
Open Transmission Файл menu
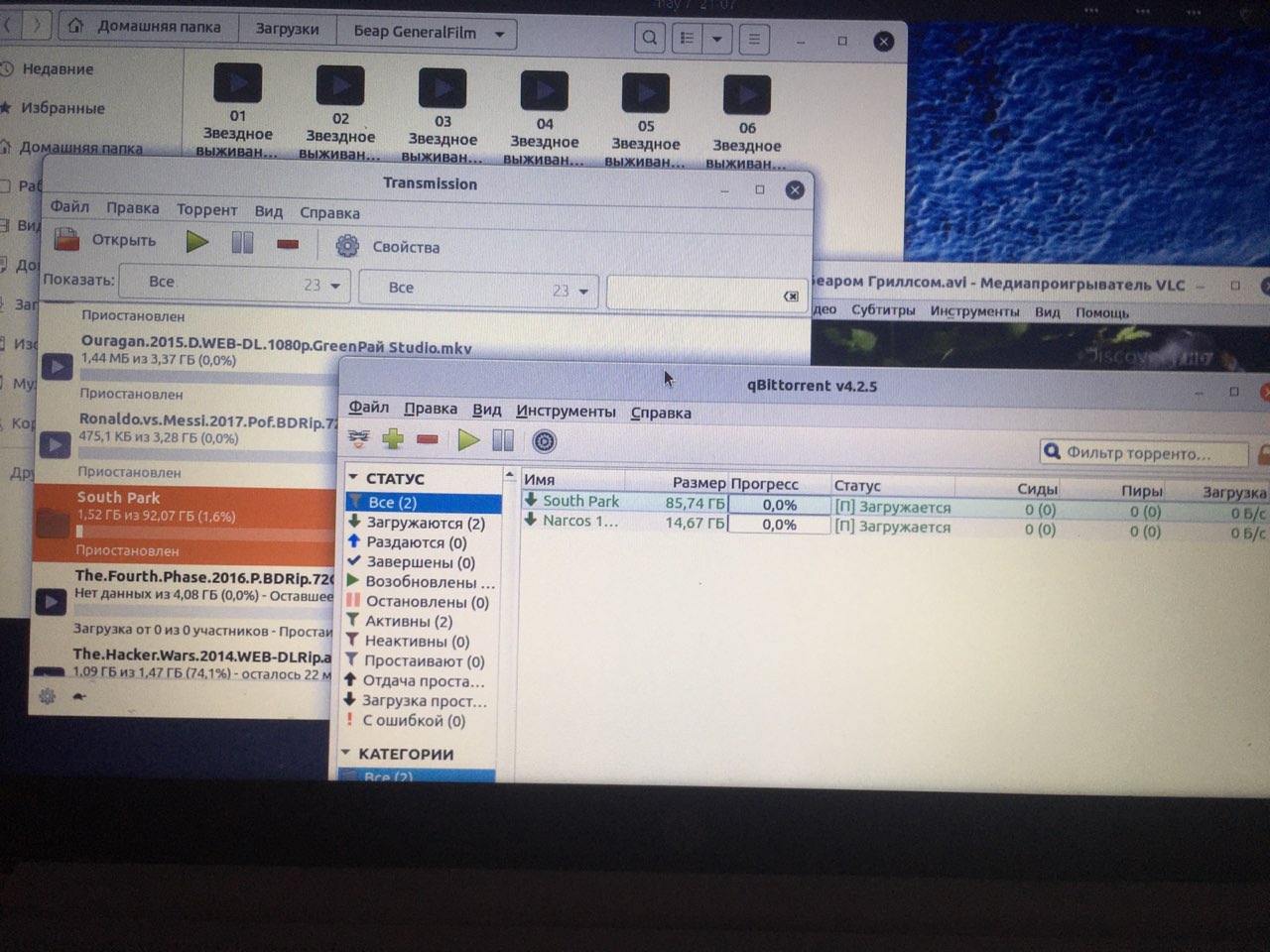tap(70, 206)
